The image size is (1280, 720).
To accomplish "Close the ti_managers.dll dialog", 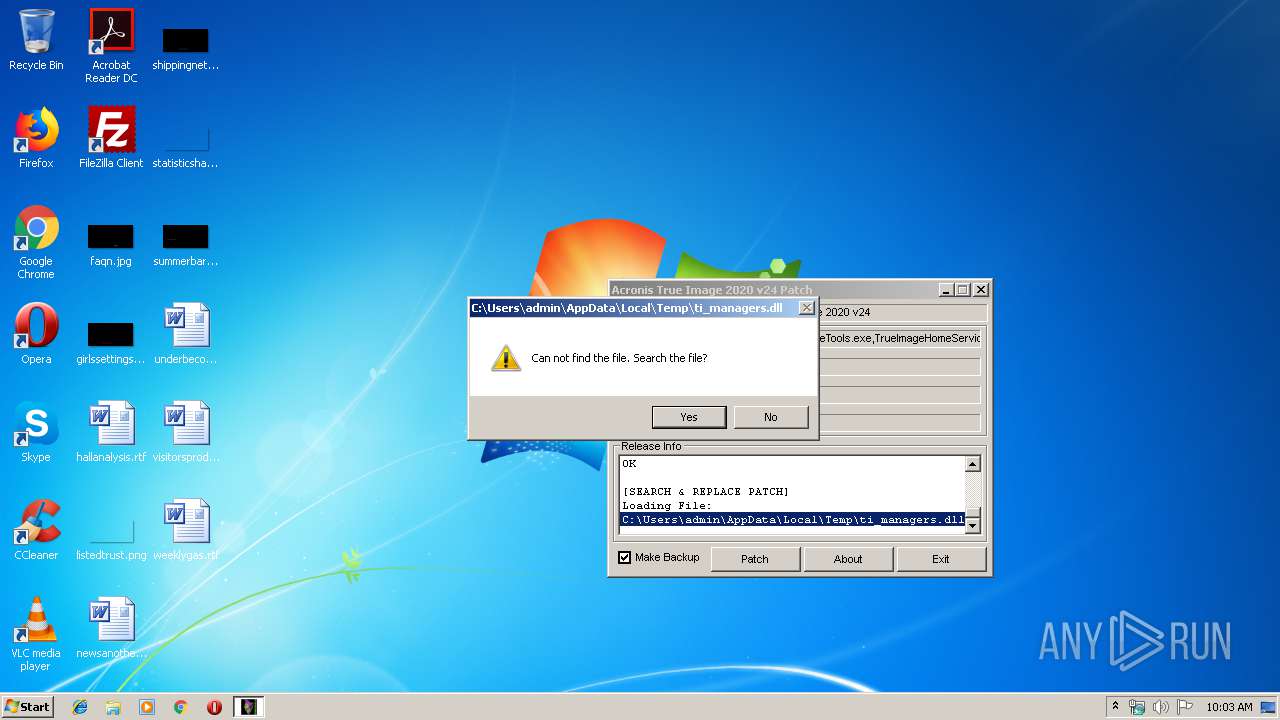I will pos(806,308).
